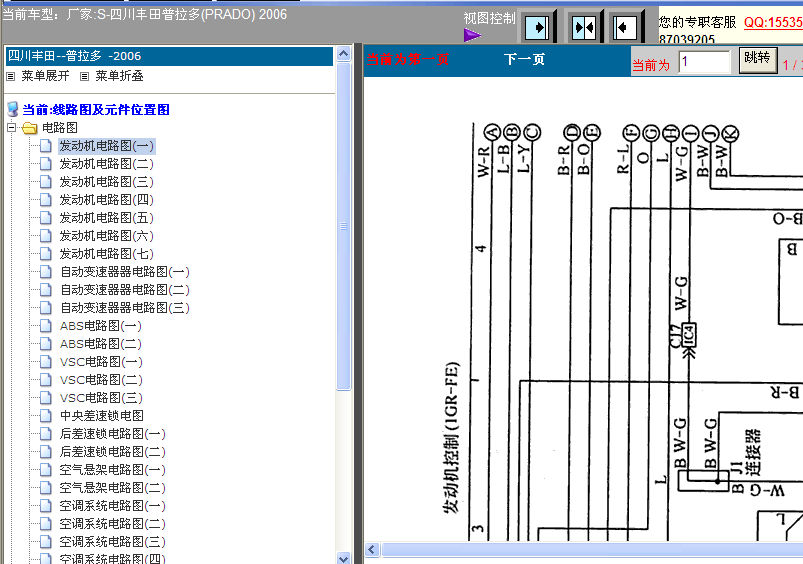803x564 pixels.
Task: Click the 电路图 folder icon
Action: click(30, 128)
